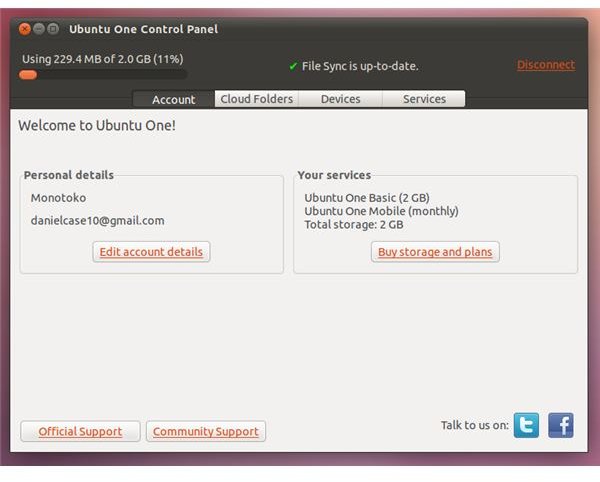Click the 'Your services' group label

(x=334, y=175)
